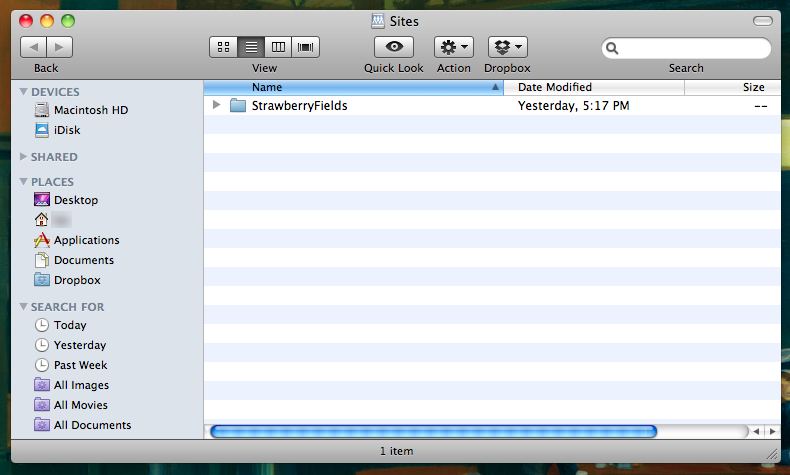Zoom the window with green button
This screenshot has width=790, height=475.
click(x=68, y=21)
